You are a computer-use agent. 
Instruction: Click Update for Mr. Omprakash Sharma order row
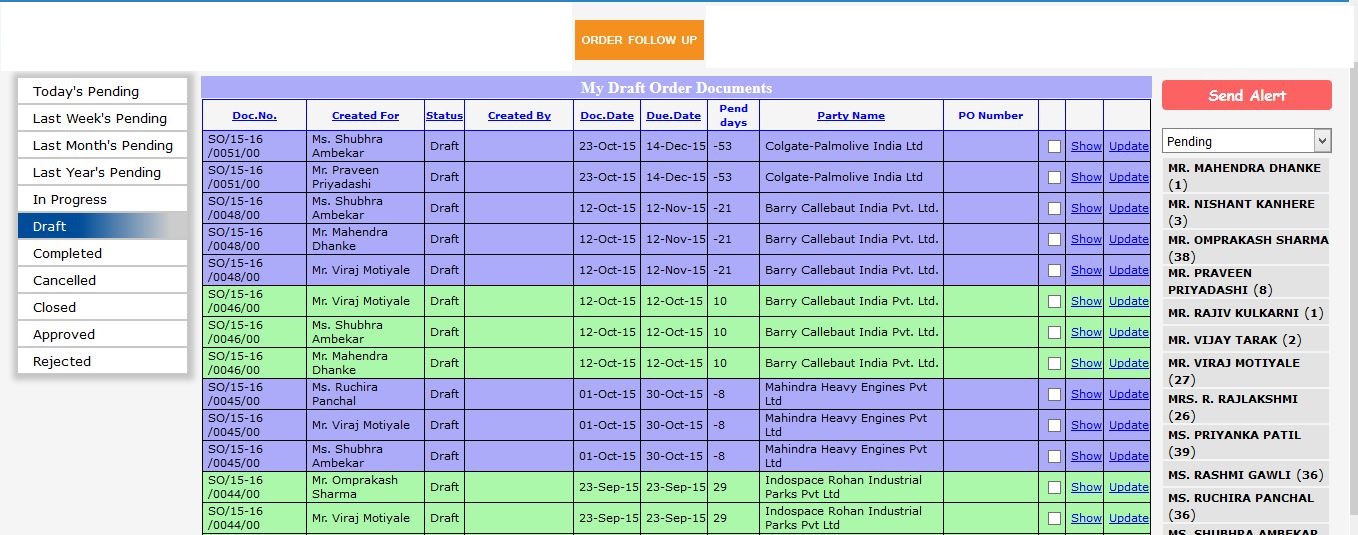pos(1128,487)
